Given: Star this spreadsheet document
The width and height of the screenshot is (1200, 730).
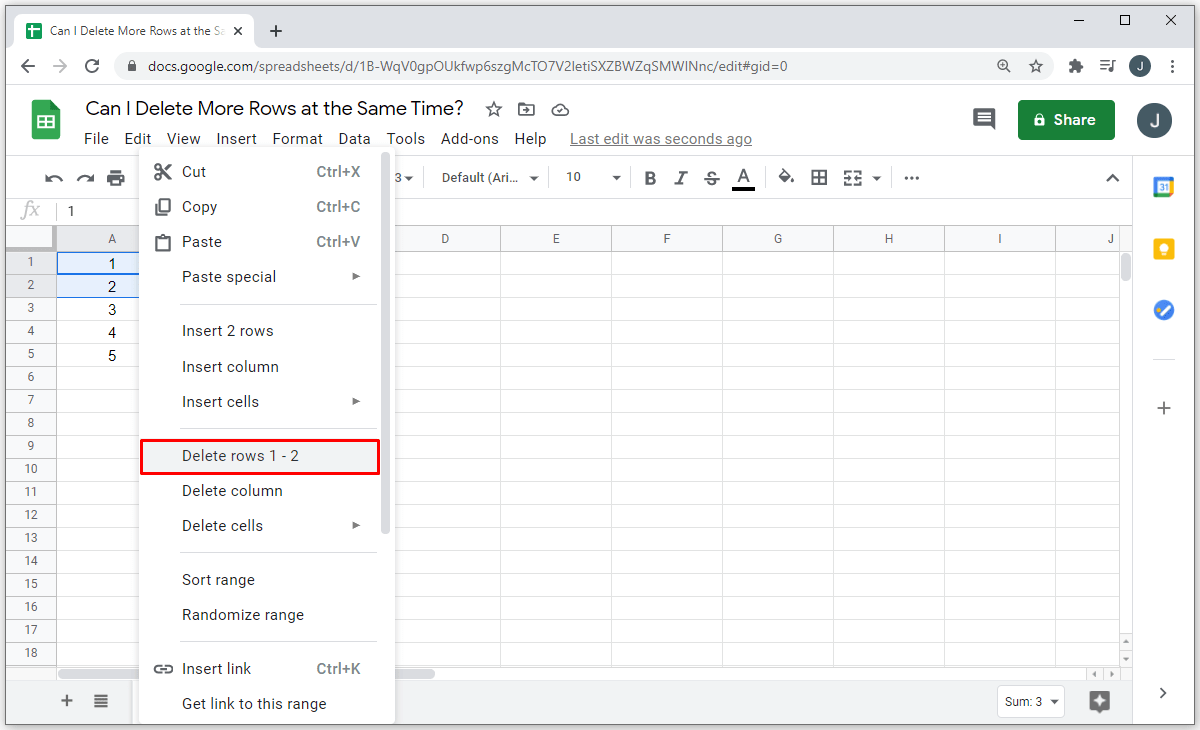Looking at the screenshot, I should [x=493, y=109].
